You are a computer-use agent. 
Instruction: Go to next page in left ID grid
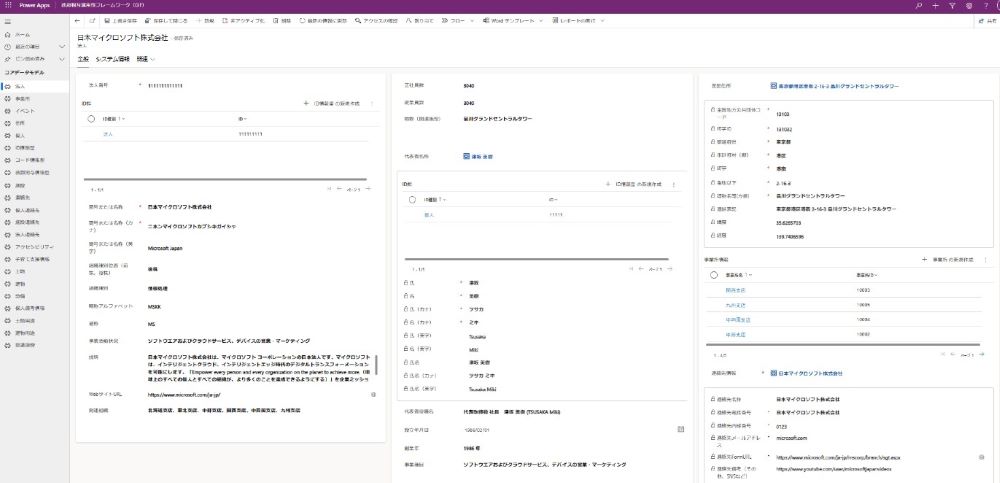click(x=368, y=189)
